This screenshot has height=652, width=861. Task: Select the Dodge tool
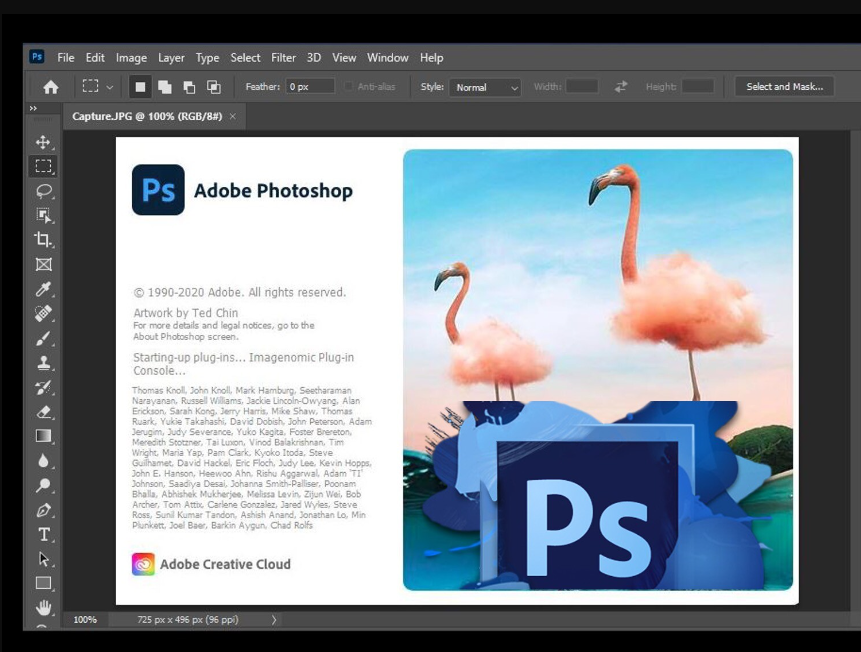[43, 485]
